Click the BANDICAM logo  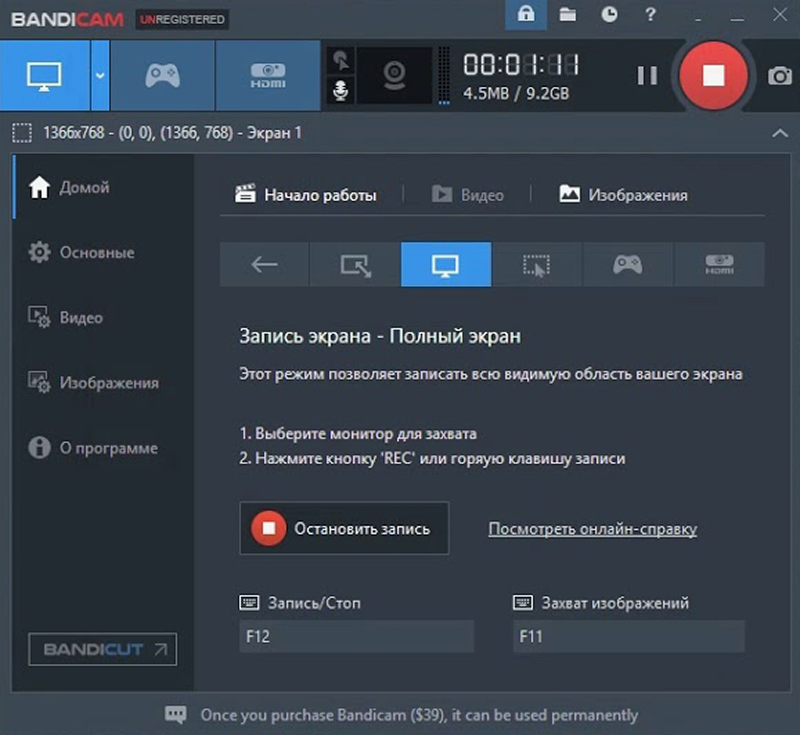[x=67, y=19]
